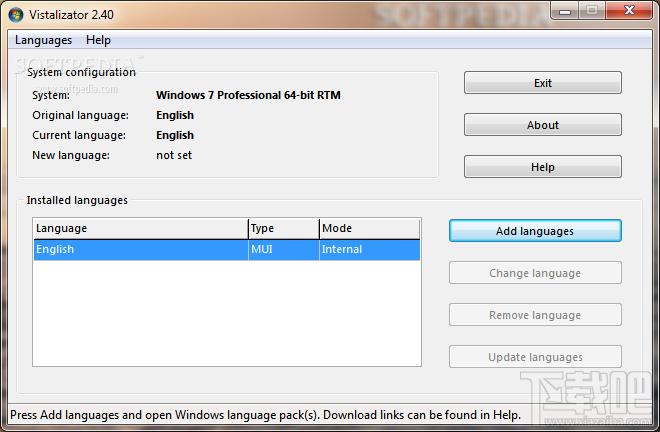This screenshot has width=660, height=432.
Task: Open the About dialog button
Action: [x=543, y=125]
